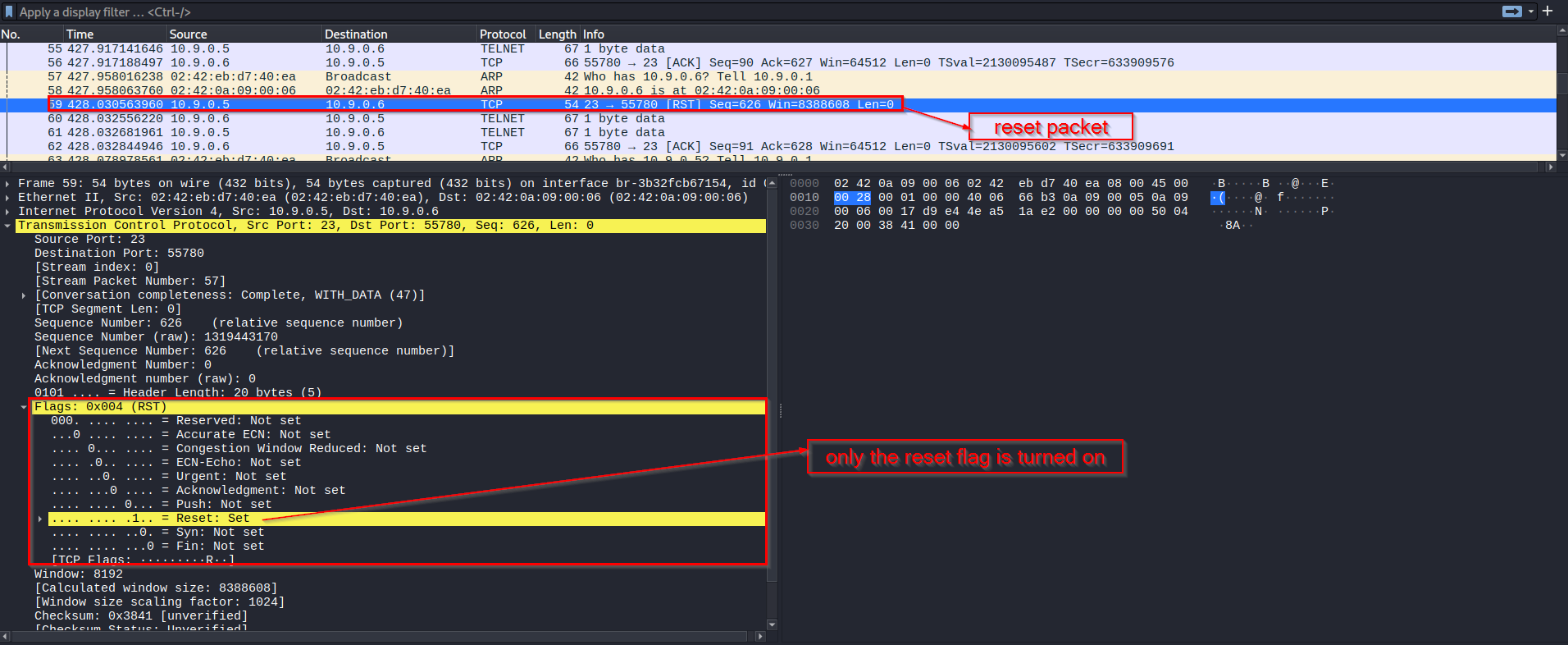Screen dimensions: 1568x645
Task: Sort packets by Source column header
Action: point(188,34)
